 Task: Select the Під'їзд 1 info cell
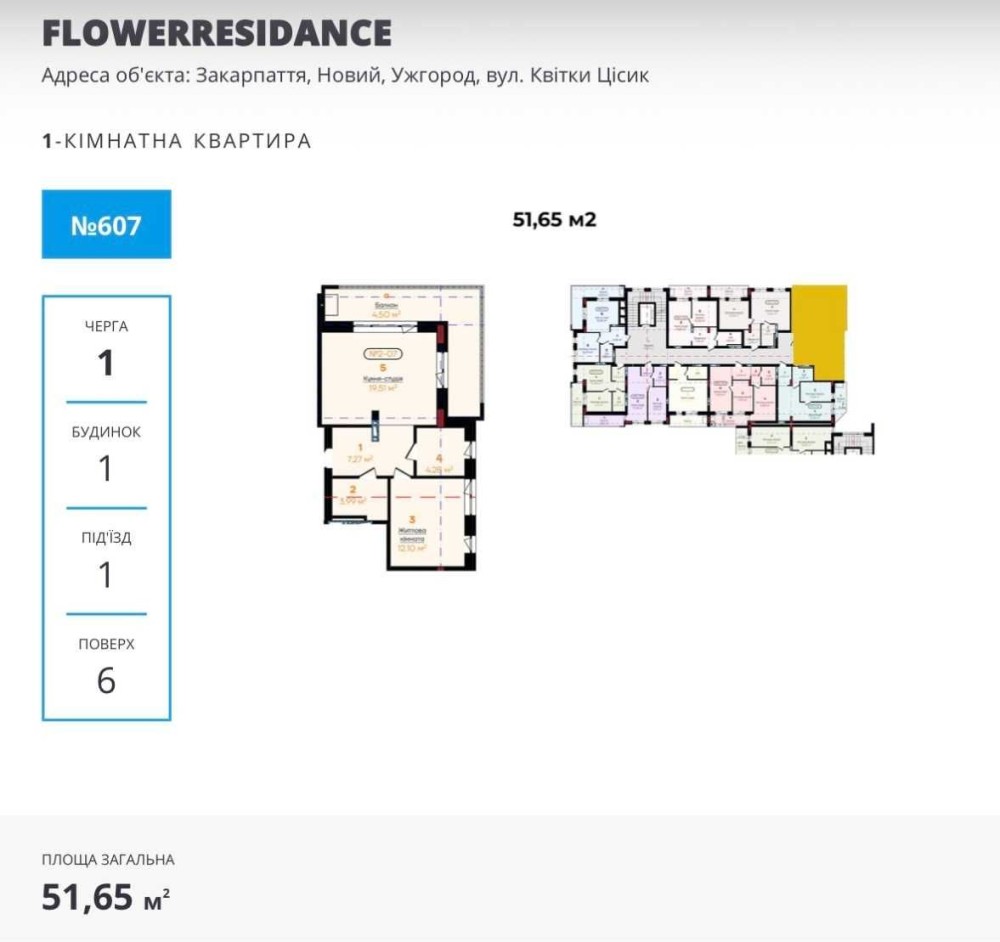(106, 562)
